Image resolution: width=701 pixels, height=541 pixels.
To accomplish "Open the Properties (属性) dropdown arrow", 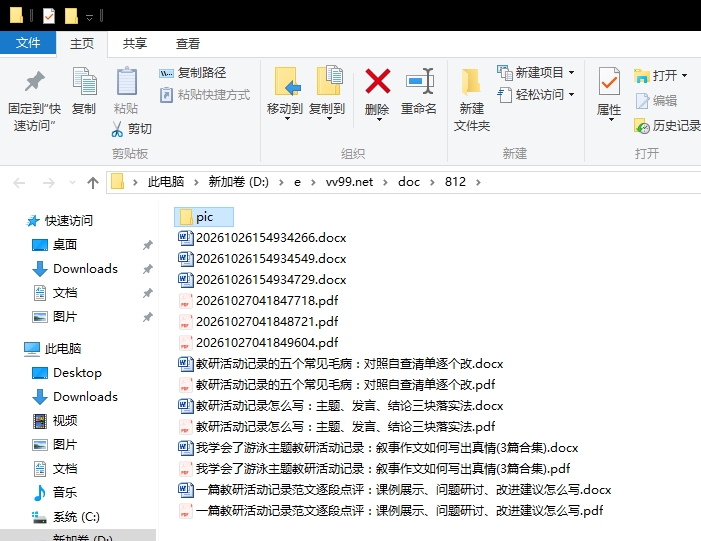I will click(x=610, y=119).
